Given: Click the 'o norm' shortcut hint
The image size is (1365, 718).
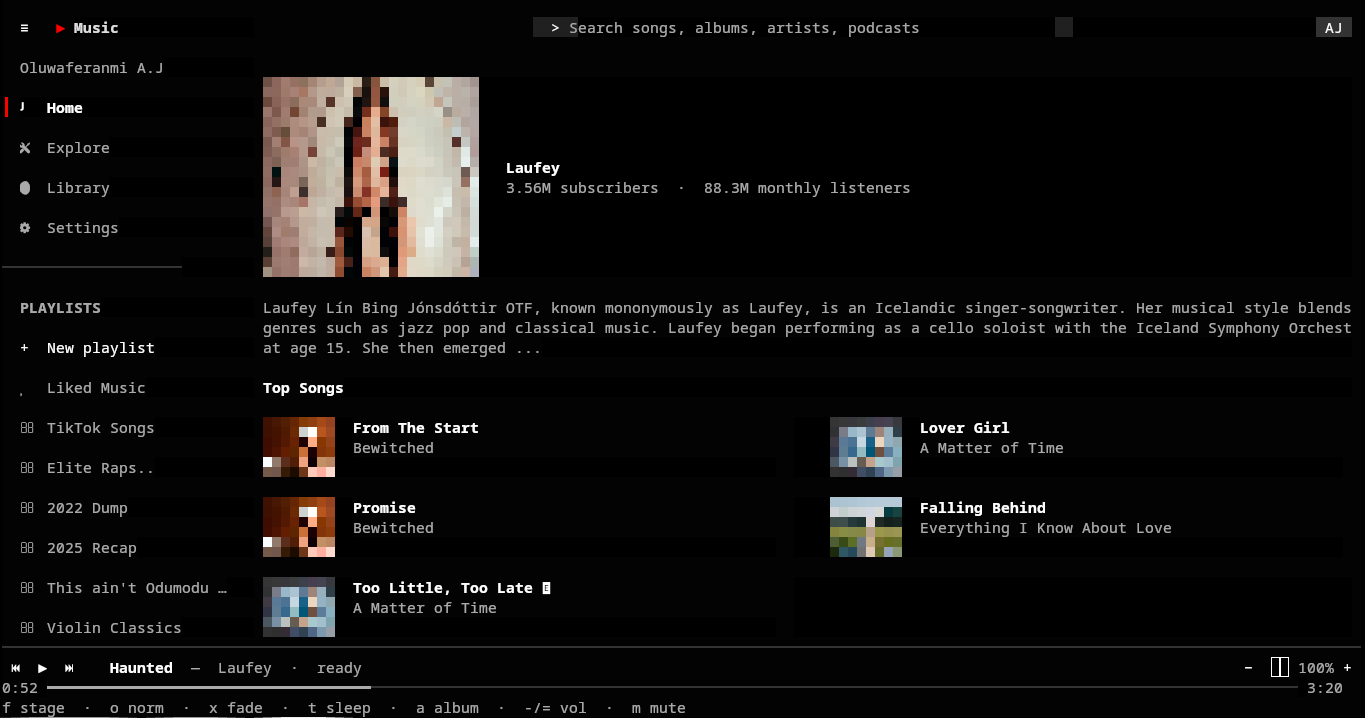Looking at the screenshot, I should (137, 708).
